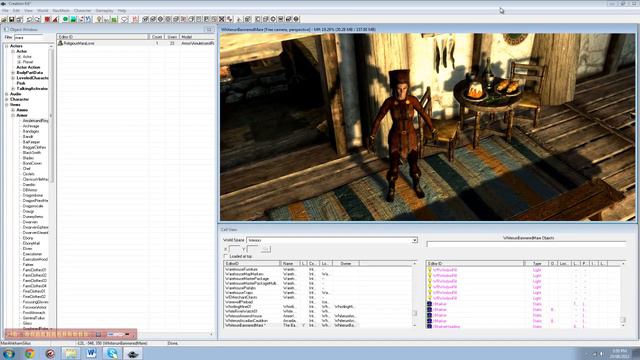
Task: Open the File menu
Action: tap(5, 11)
